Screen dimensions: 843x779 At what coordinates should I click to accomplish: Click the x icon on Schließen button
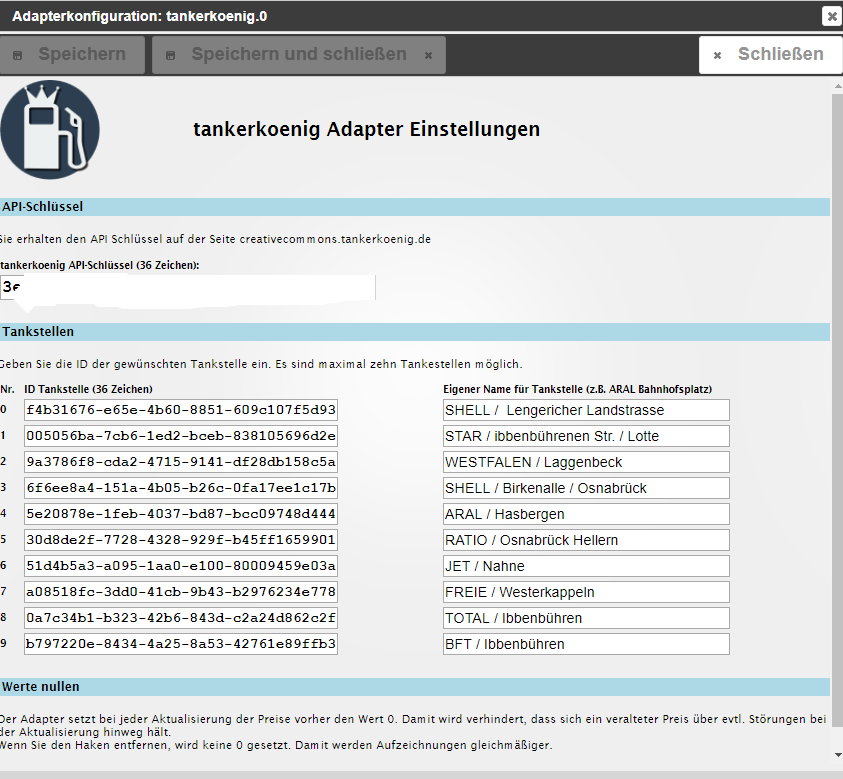717,55
